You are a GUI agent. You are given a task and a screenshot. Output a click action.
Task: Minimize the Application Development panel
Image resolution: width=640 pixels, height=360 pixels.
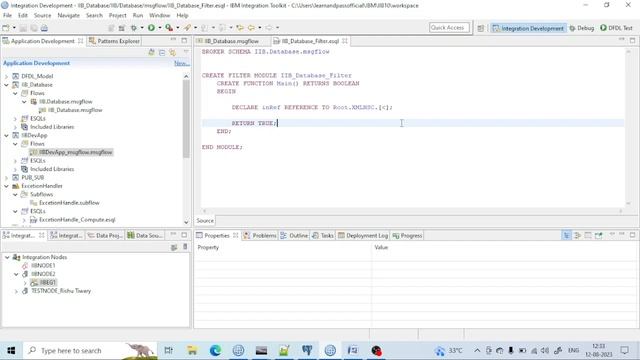[173, 40]
